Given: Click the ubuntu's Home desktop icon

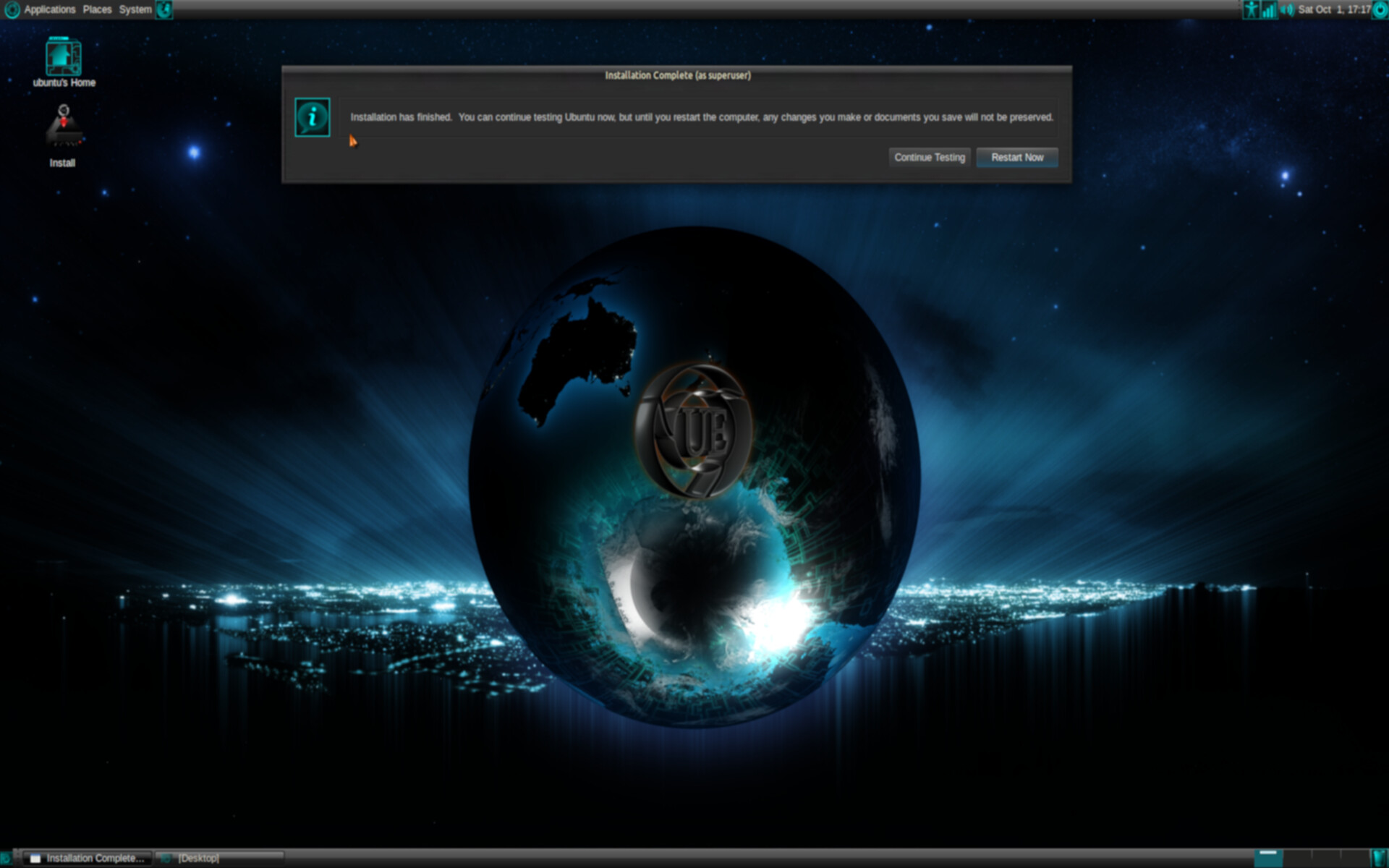Looking at the screenshot, I should pyautogui.click(x=64, y=58).
